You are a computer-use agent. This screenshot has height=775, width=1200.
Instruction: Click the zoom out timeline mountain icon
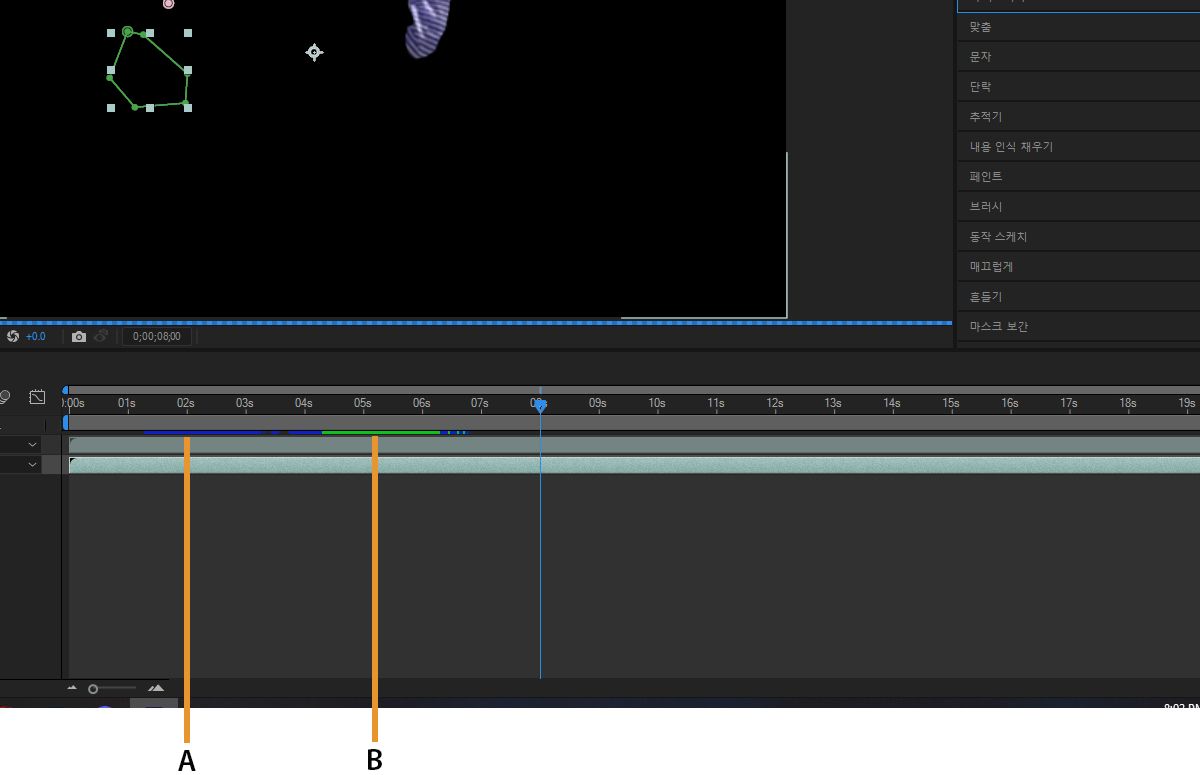(x=72, y=688)
